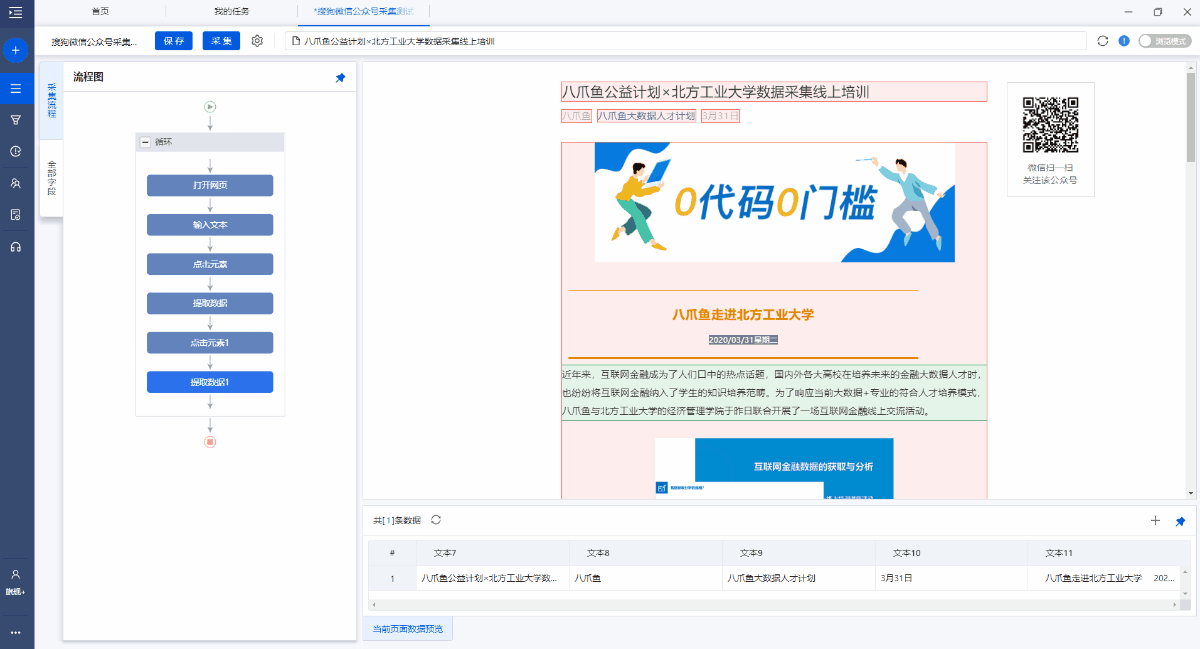Screen dimensions: 1200x649
Task: Open the 全部字段 vertical tab
Action: tap(51, 177)
